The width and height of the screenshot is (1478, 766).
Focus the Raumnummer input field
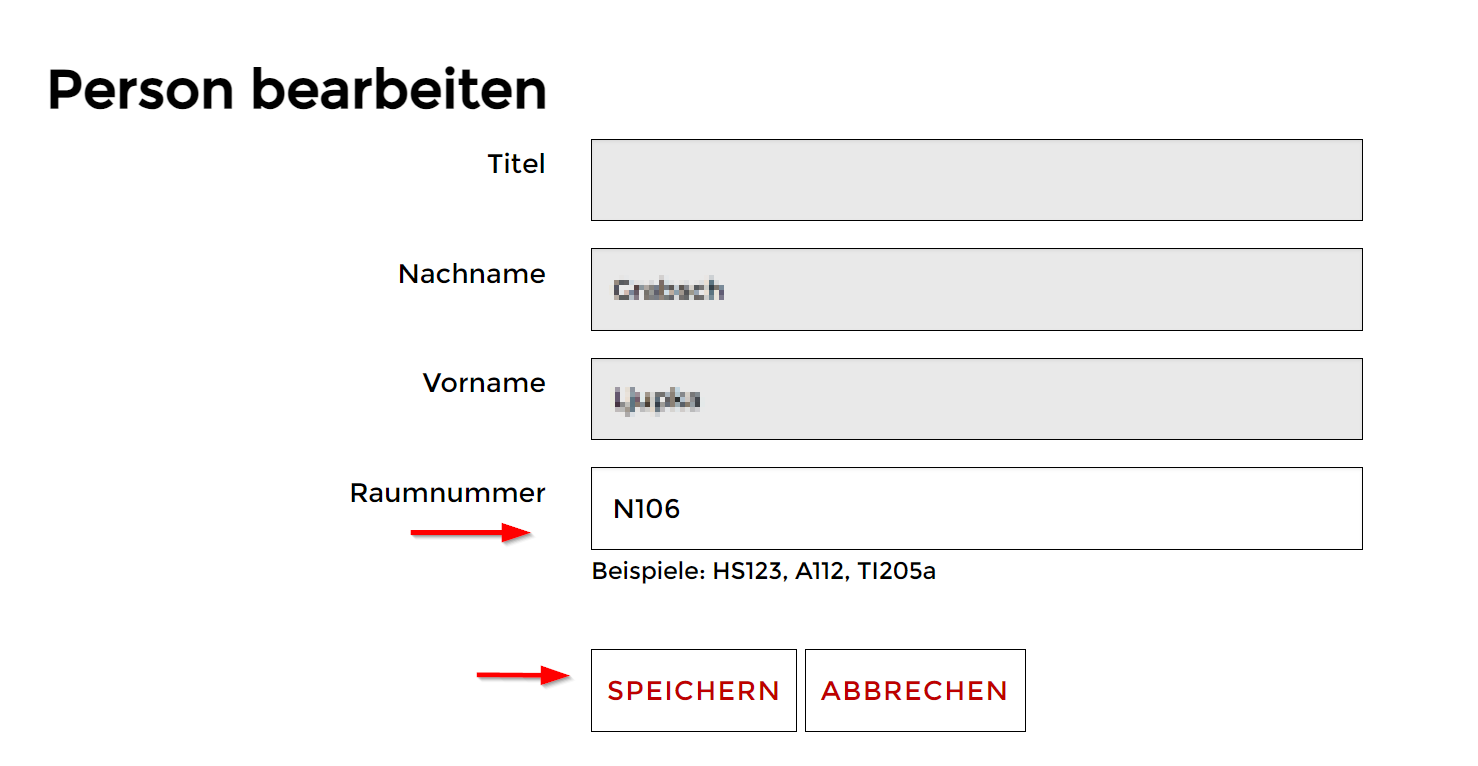pos(976,508)
